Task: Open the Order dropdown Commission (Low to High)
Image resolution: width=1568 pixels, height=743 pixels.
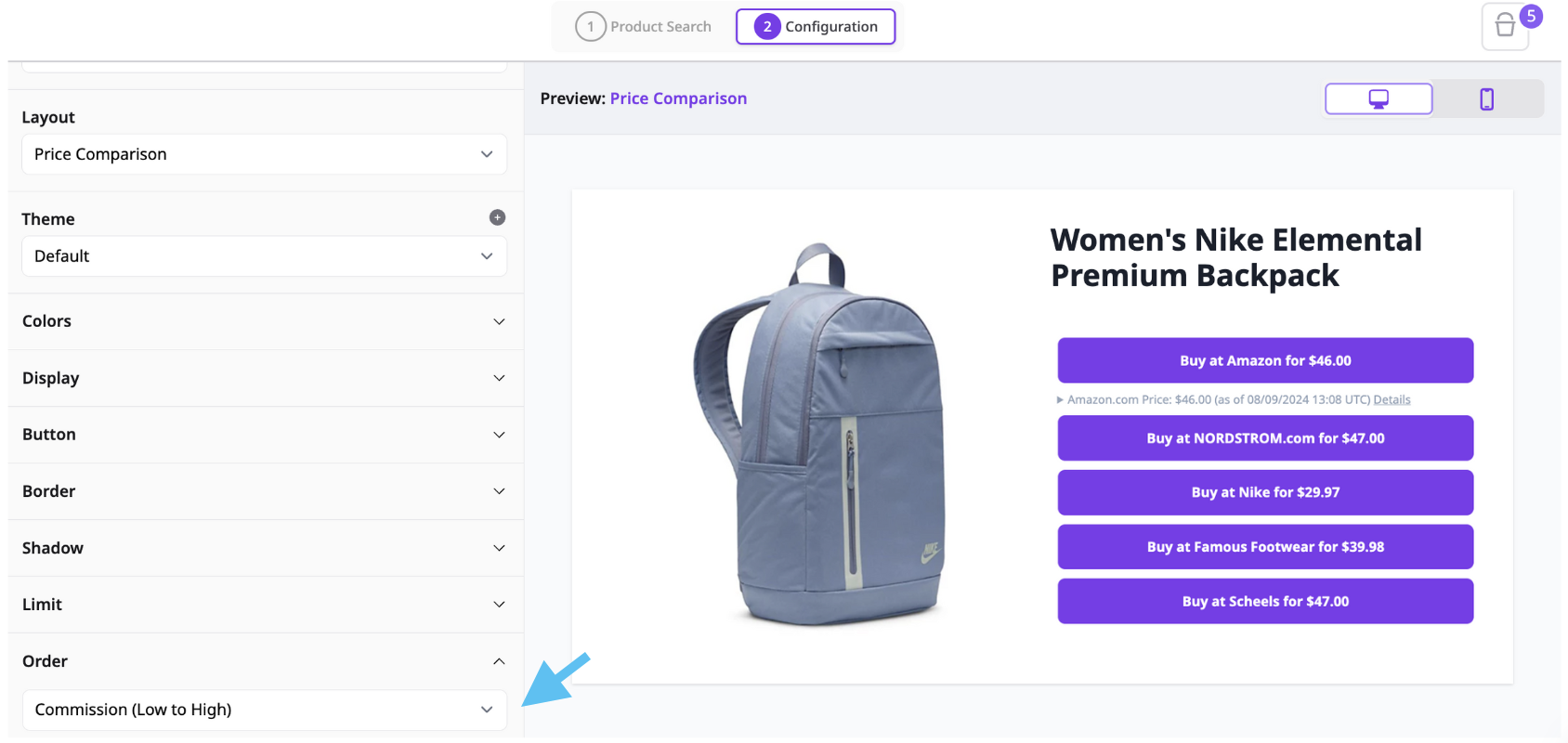Action: click(x=264, y=710)
